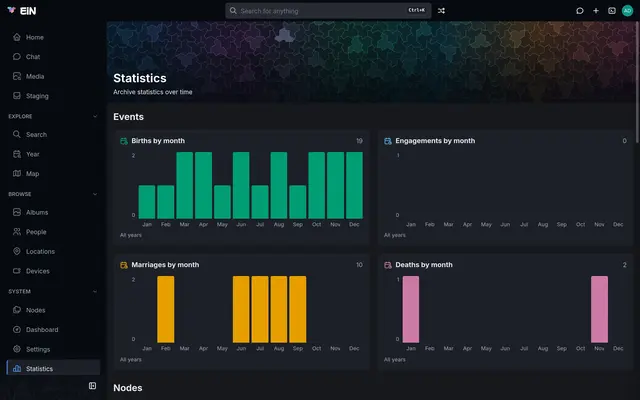Click the EIN logo in the top left

[22, 11]
